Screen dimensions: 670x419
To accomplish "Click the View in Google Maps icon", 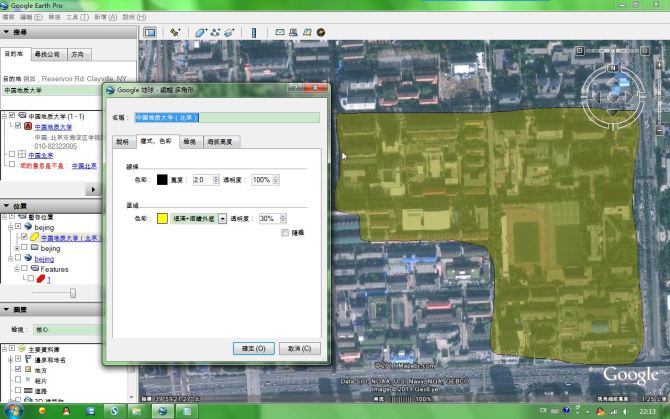I will coord(307,32).
